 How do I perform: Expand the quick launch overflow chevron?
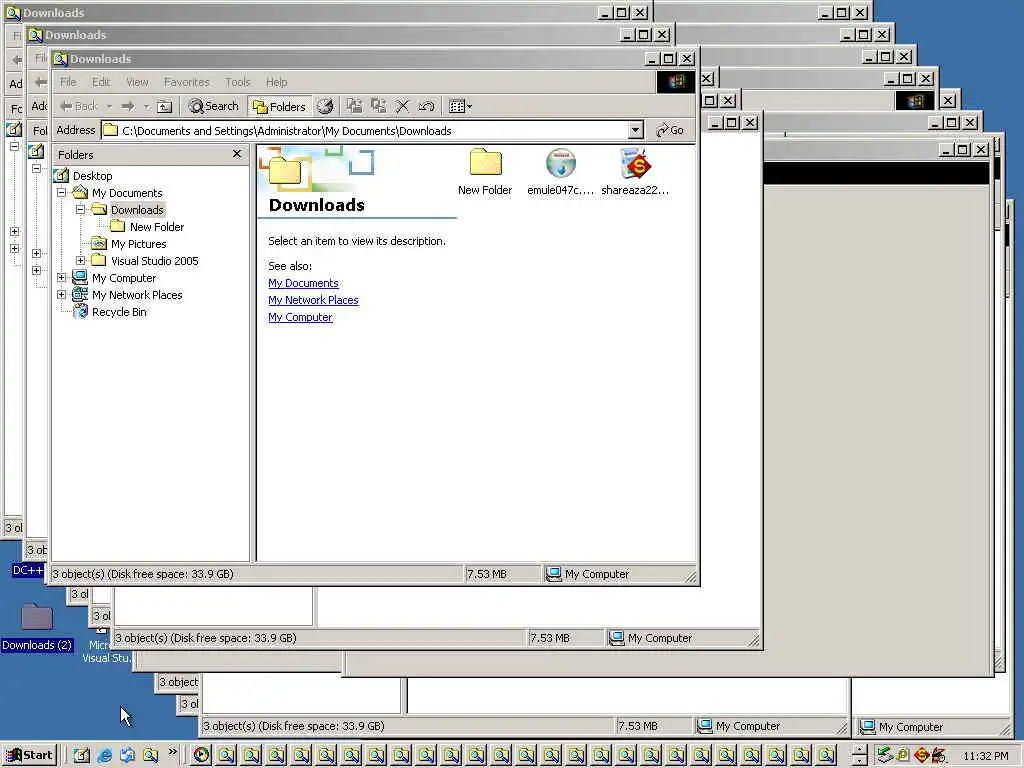(172, 752)
